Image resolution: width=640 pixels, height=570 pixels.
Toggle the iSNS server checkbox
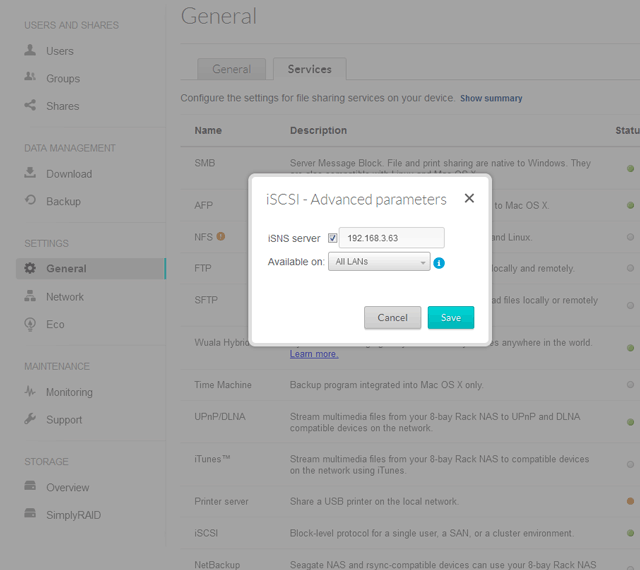coord(333,239)
